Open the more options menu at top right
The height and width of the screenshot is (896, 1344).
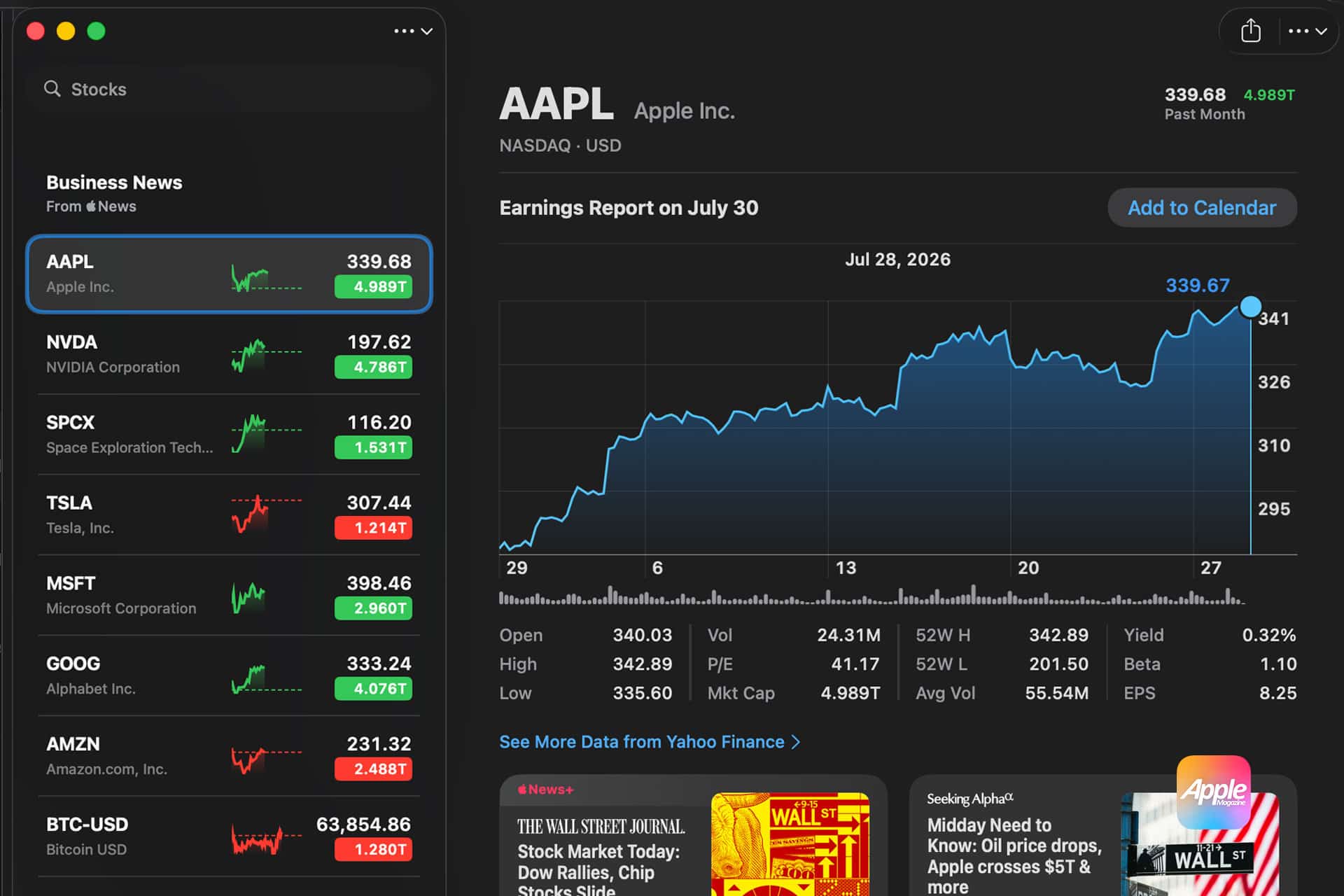(x=1307, y=31)
